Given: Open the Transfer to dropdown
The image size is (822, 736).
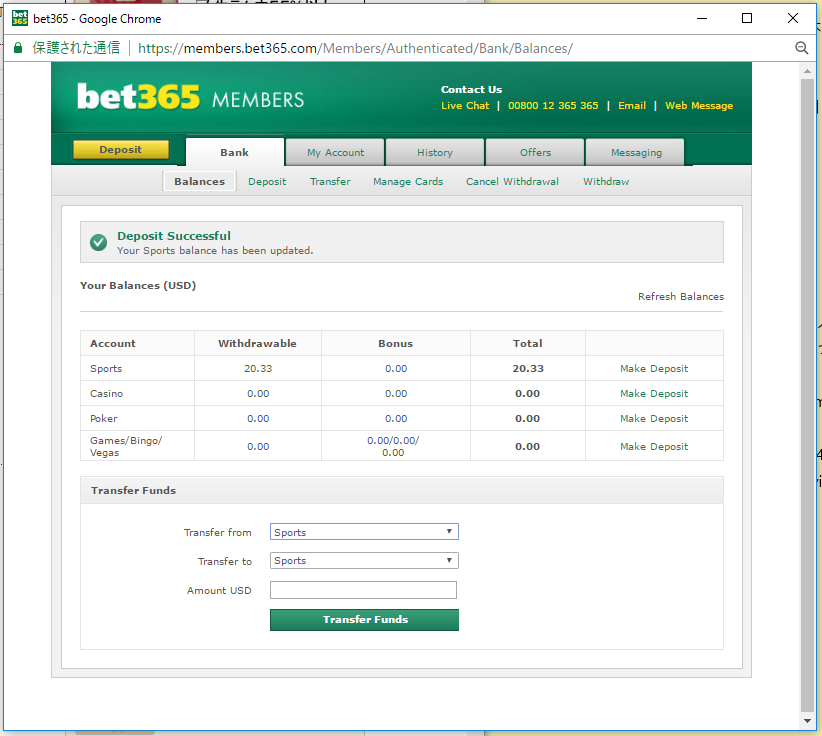Looking at the screenshot, I should click(364, 560).
